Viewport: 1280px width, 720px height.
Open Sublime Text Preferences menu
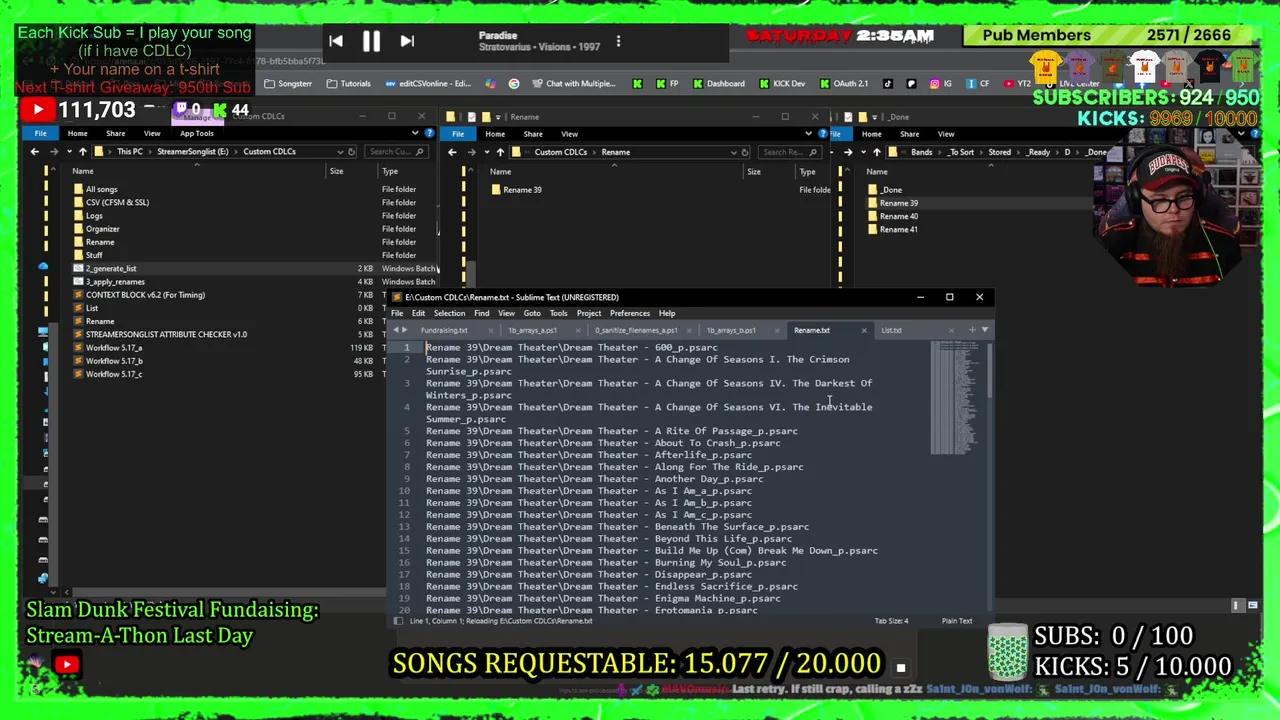click(x=630, y=313)
